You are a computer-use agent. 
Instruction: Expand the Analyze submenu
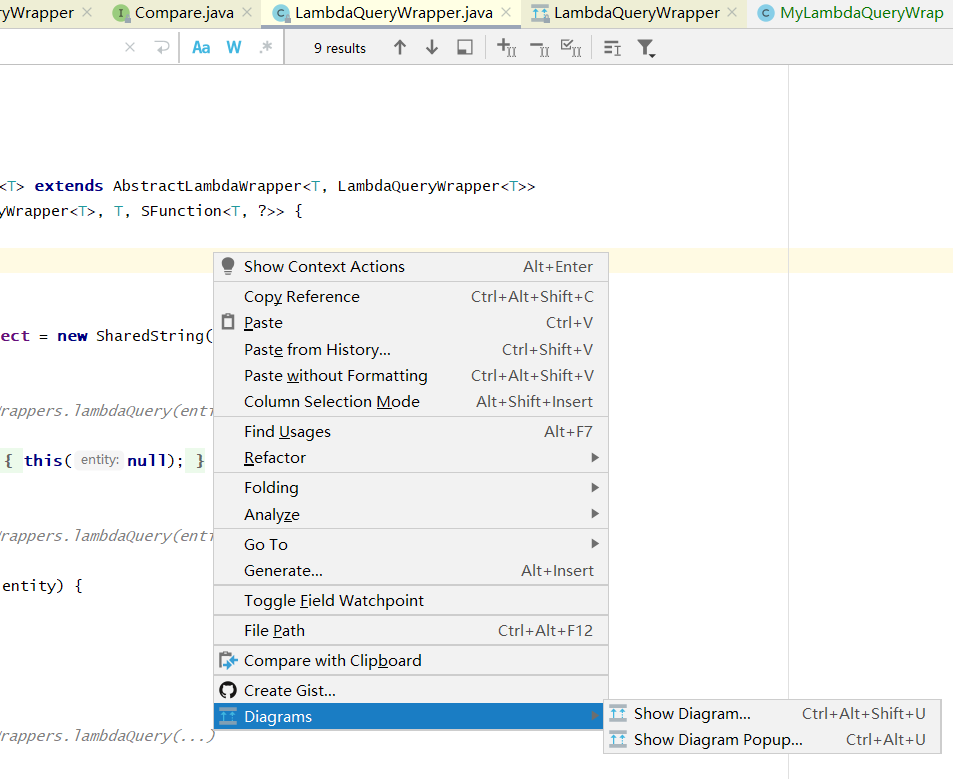411,514
